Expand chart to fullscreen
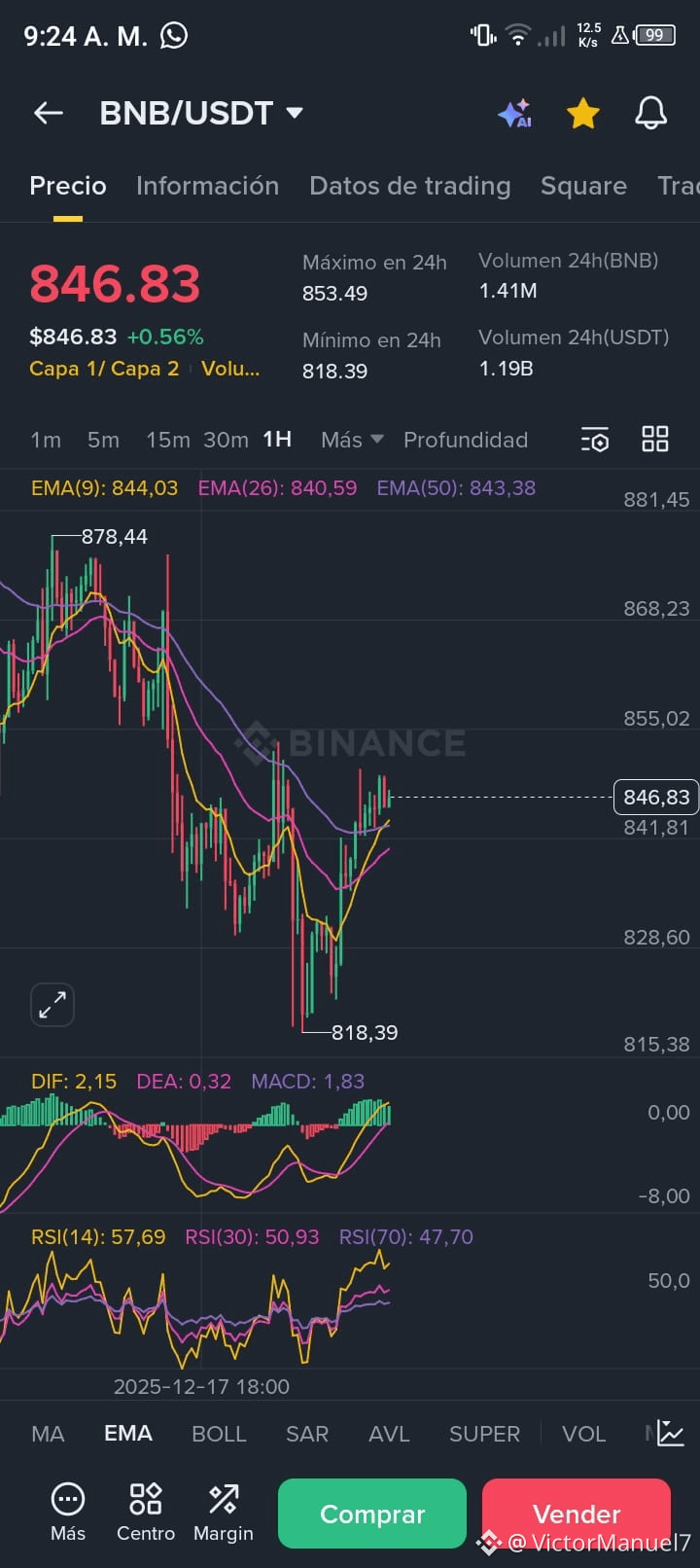 (52, 1005)
